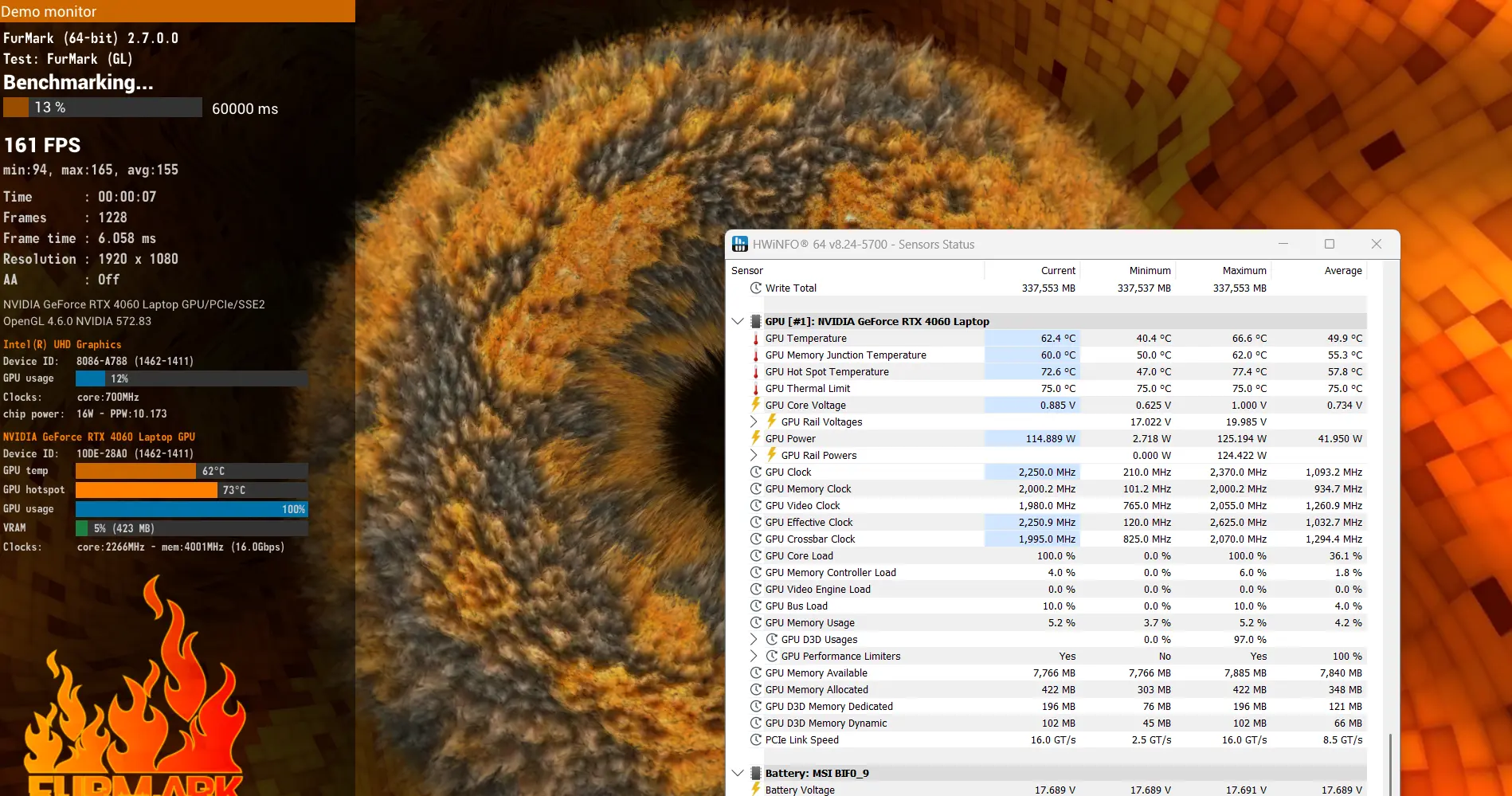Screen dimensions: 1512x796
Task: Click the lightning icon beside GPU Core Voltage
Action: coord(756,405)
